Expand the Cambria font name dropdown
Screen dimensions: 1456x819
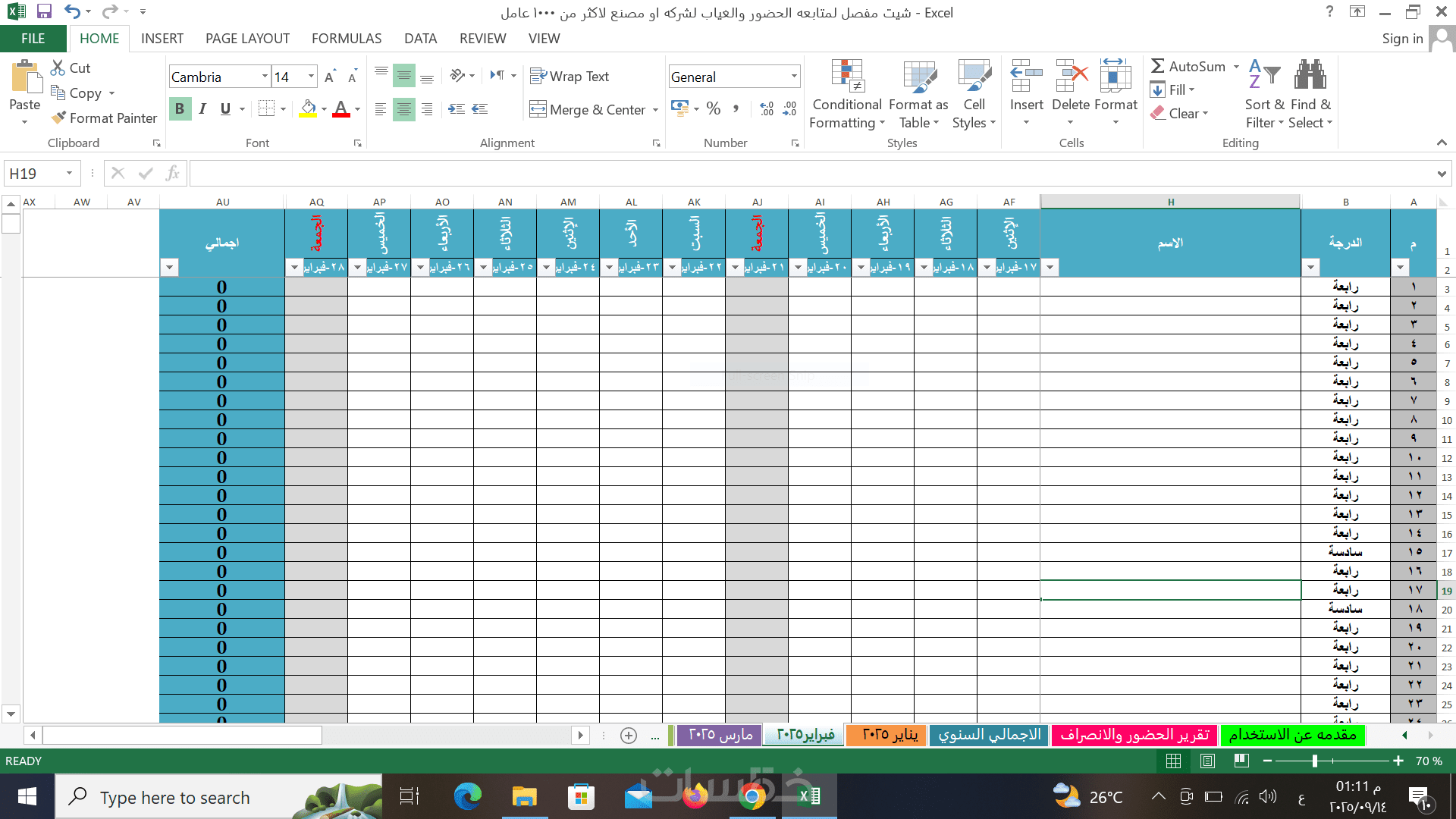[265, 77]
